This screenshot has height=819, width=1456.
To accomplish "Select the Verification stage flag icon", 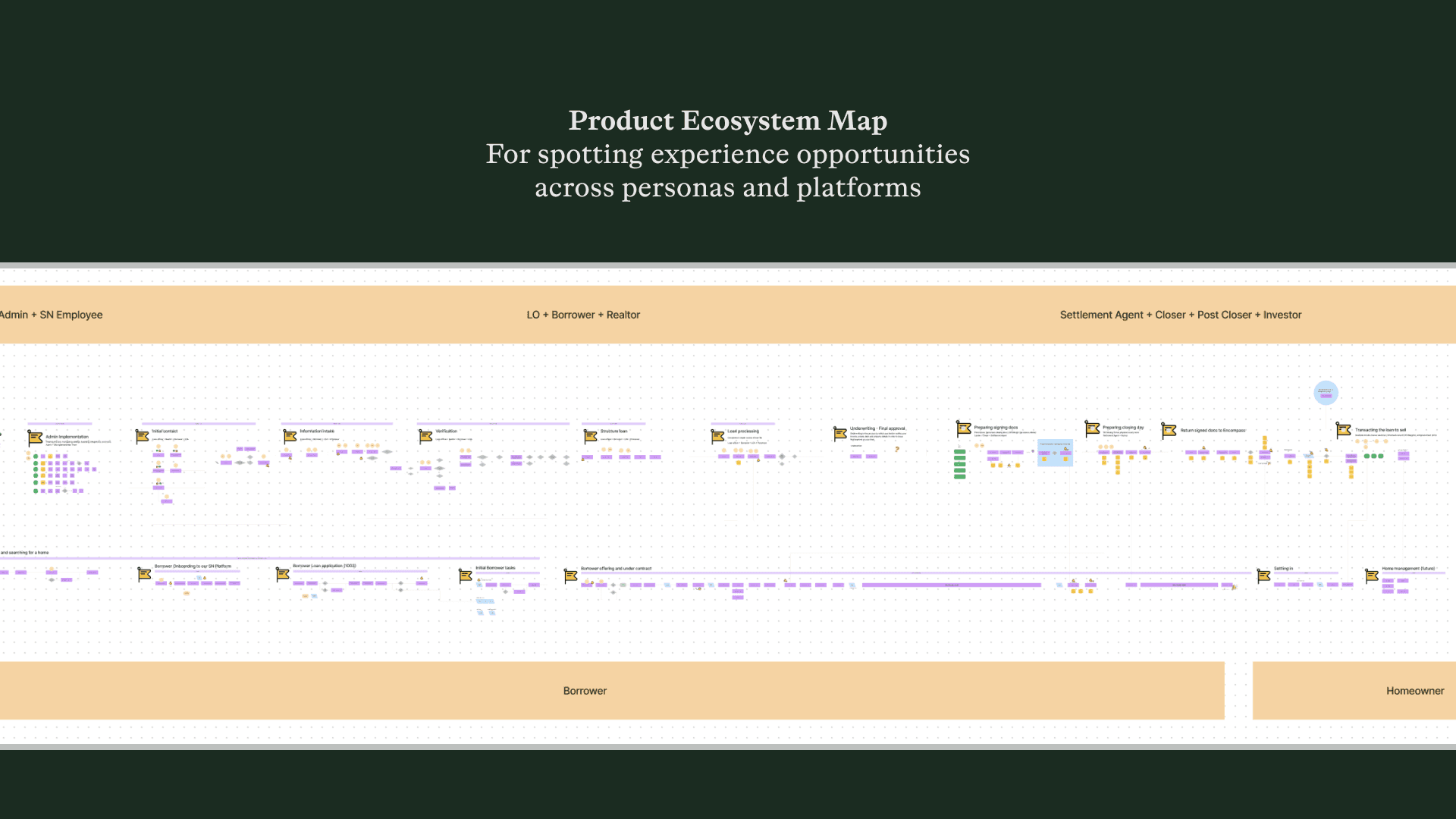I will tap(425, 436).
